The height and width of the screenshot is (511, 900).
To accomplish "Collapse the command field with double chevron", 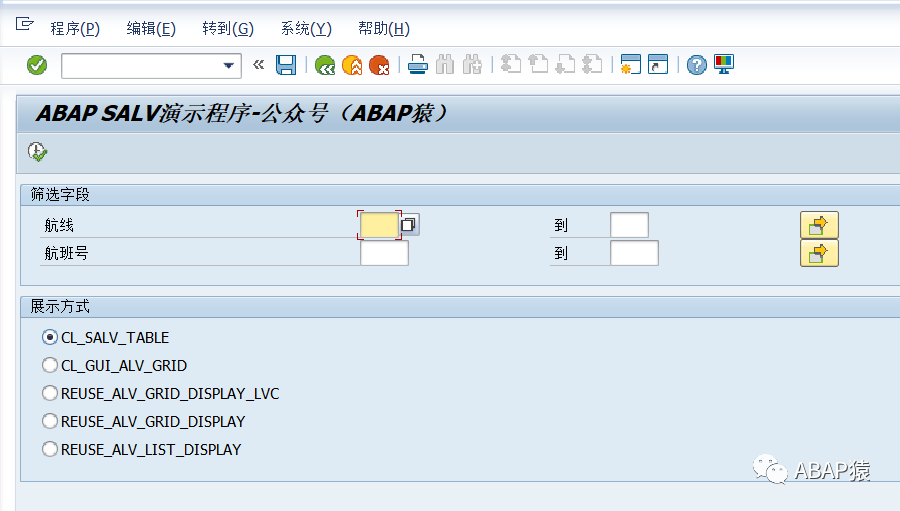I will click(258, 64).
